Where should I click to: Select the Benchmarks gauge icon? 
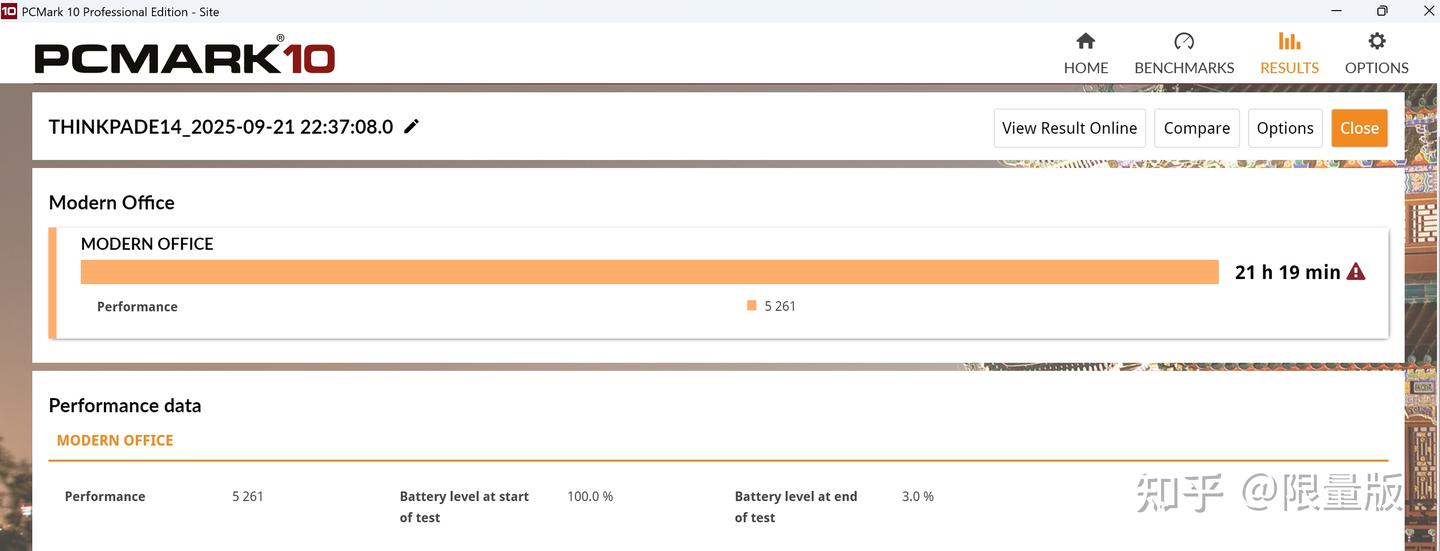[x=1184, y=41]
